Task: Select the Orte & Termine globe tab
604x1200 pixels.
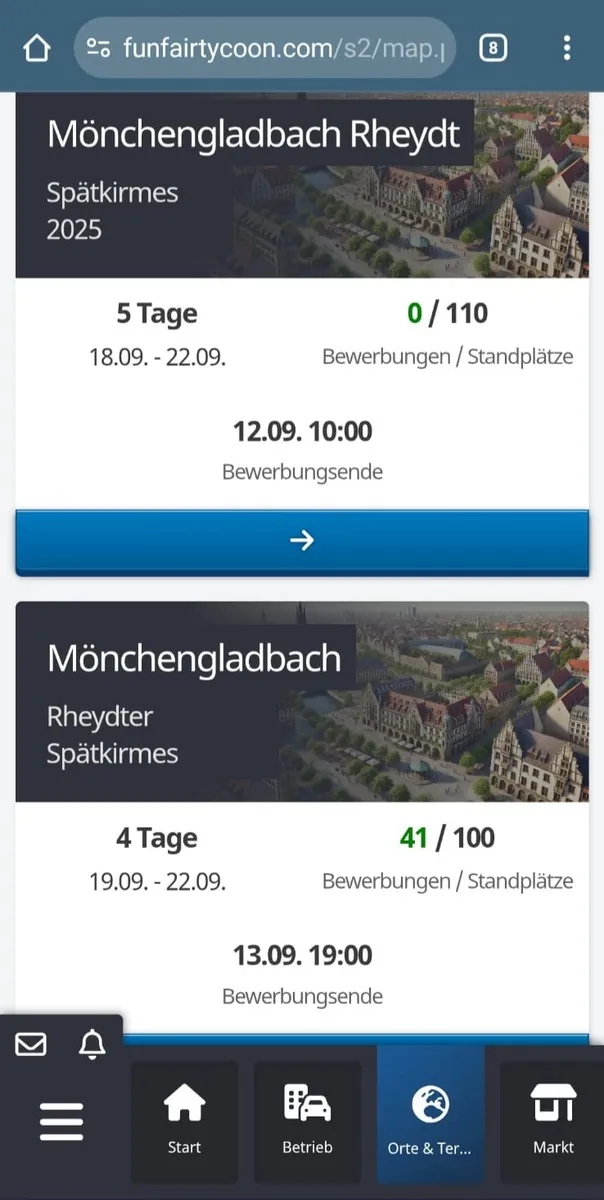Action: pos(430,1122)
